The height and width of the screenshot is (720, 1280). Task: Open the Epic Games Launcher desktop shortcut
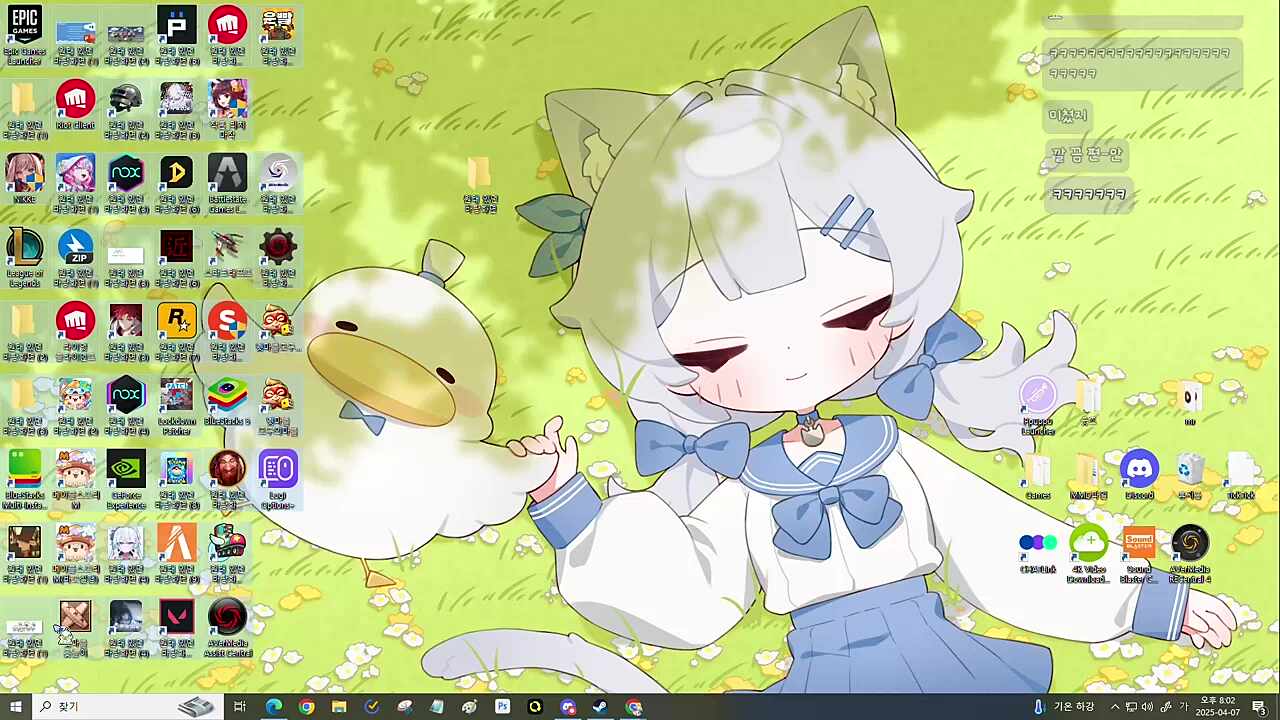(24, 35)
